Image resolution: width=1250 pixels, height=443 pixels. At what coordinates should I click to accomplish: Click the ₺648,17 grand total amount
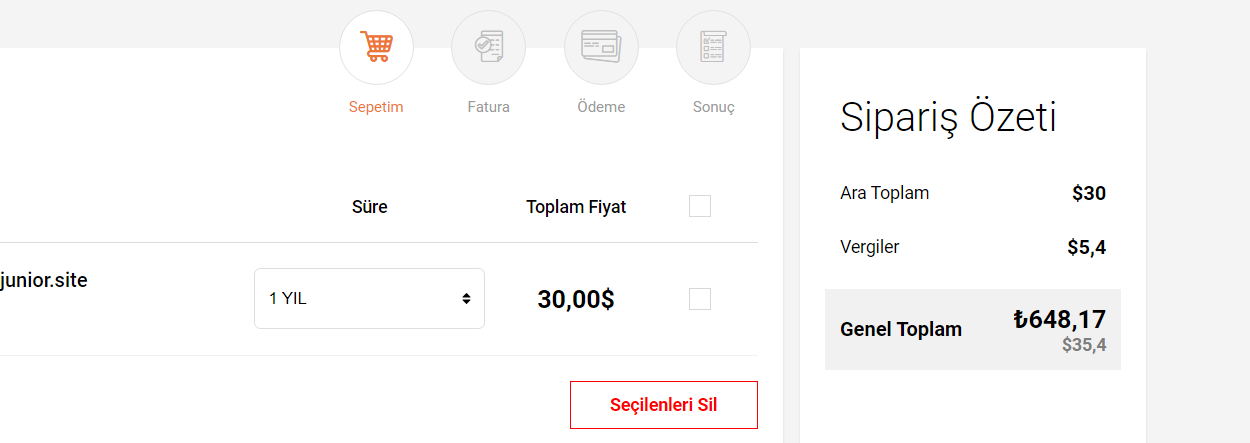tap(1059, 319)
